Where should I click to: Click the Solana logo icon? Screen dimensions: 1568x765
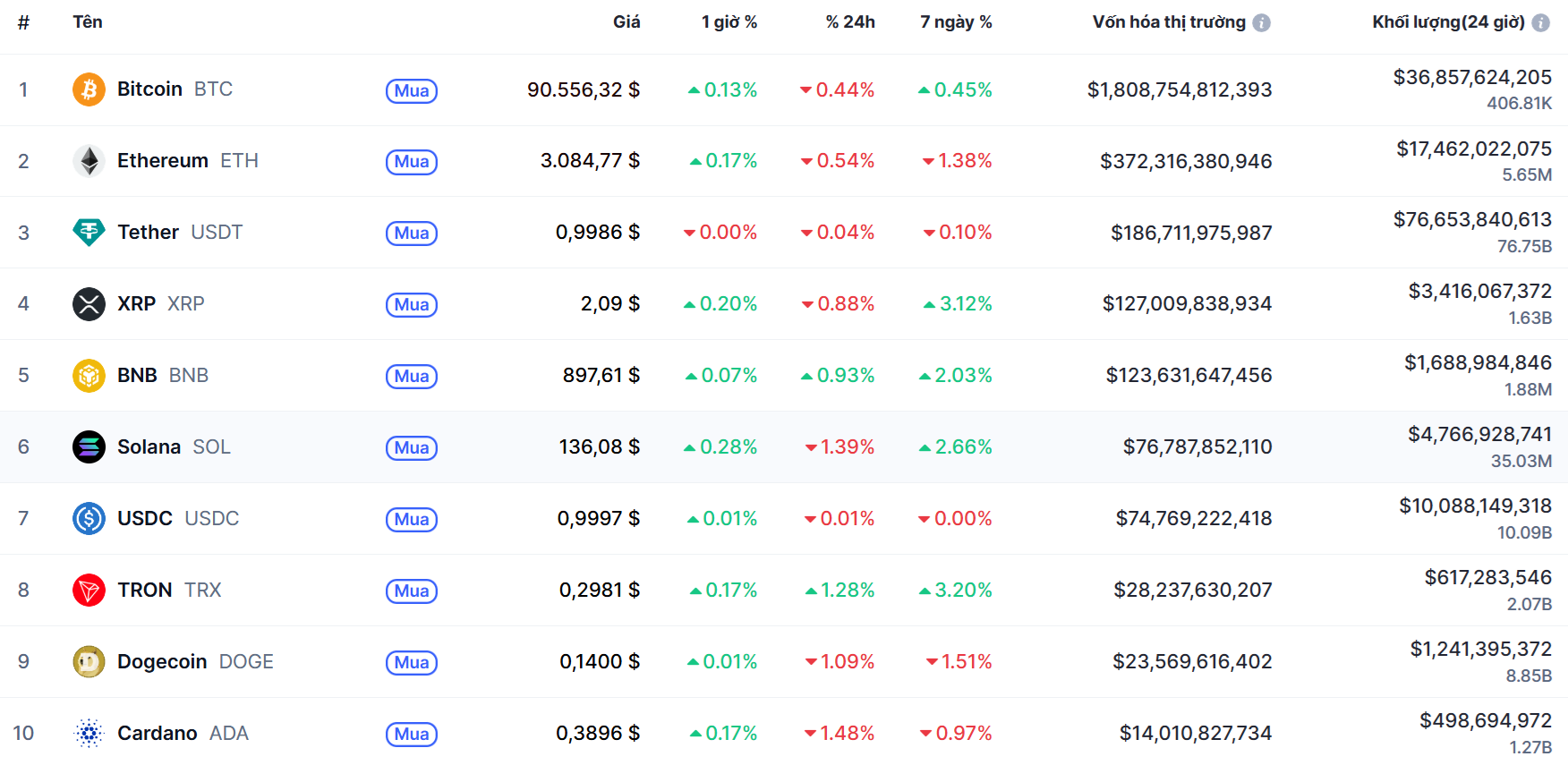click(x=89, y=447)
